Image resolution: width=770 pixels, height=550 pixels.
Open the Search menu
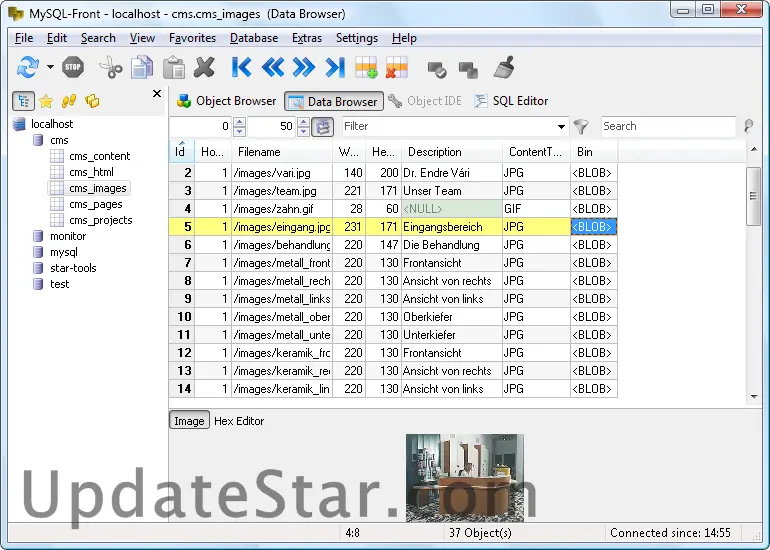pyautogui.click(x=98, y=38)
